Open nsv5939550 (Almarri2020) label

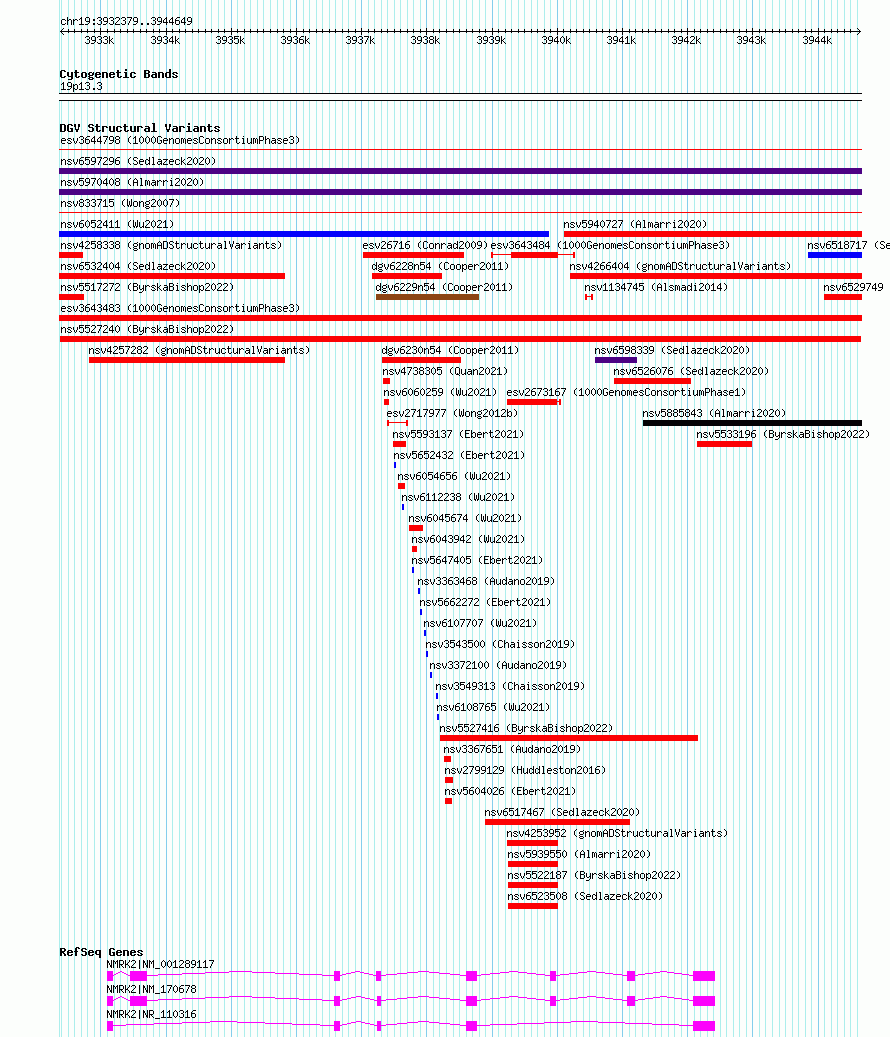point(579,854)
